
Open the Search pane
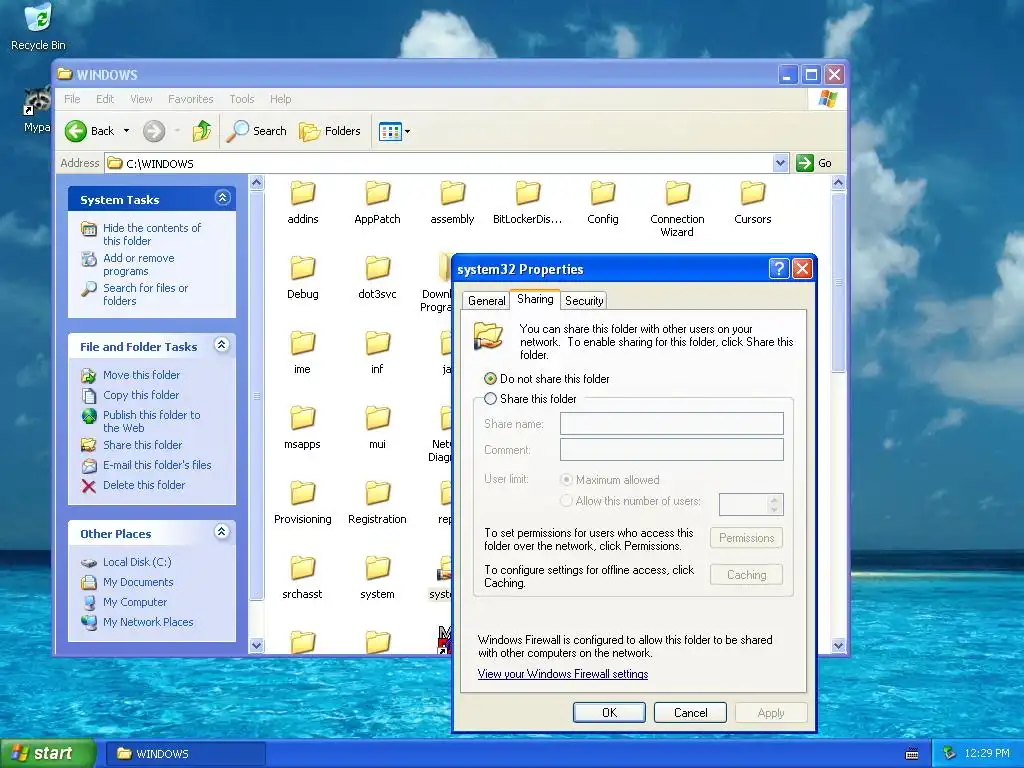click(x=256, y=131)
